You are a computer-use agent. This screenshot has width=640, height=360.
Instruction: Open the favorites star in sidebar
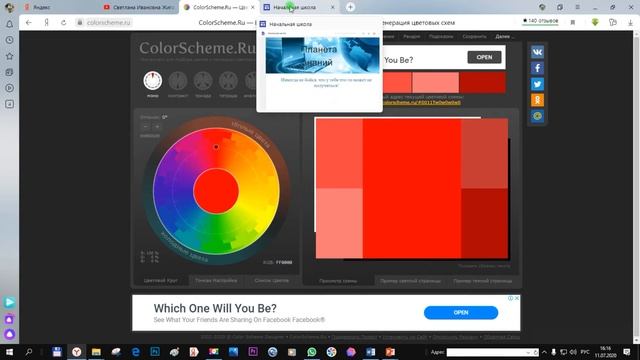9,56
